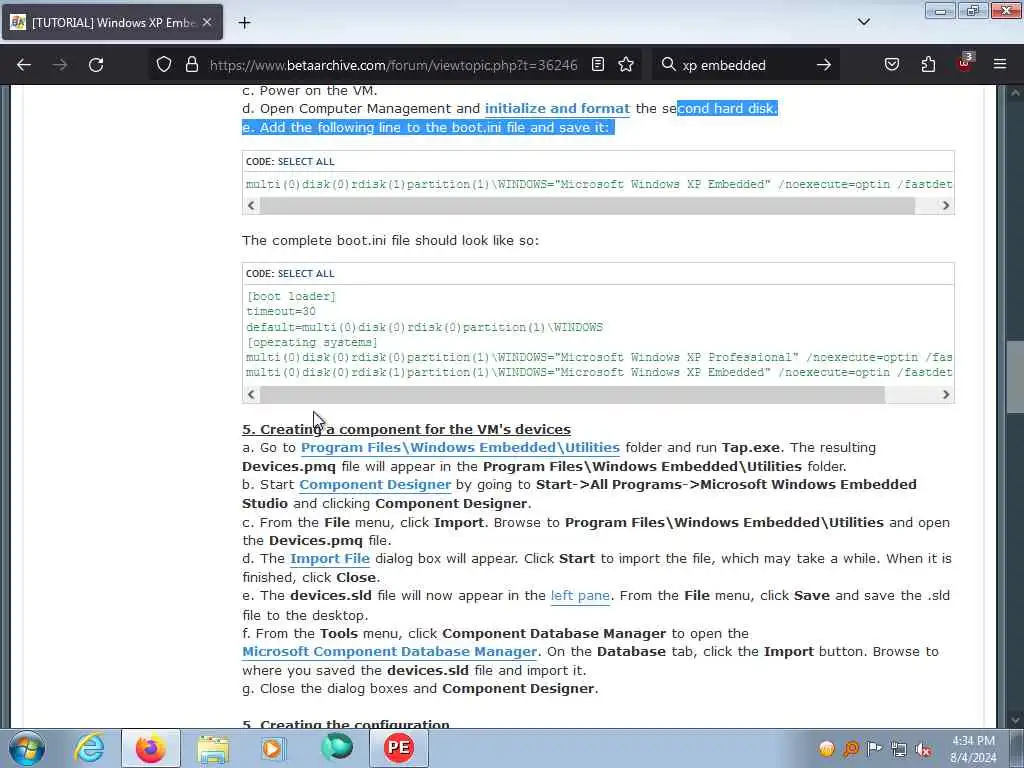Open Windows Explorer from the taskbar
1024x768 pixels.
213,748
